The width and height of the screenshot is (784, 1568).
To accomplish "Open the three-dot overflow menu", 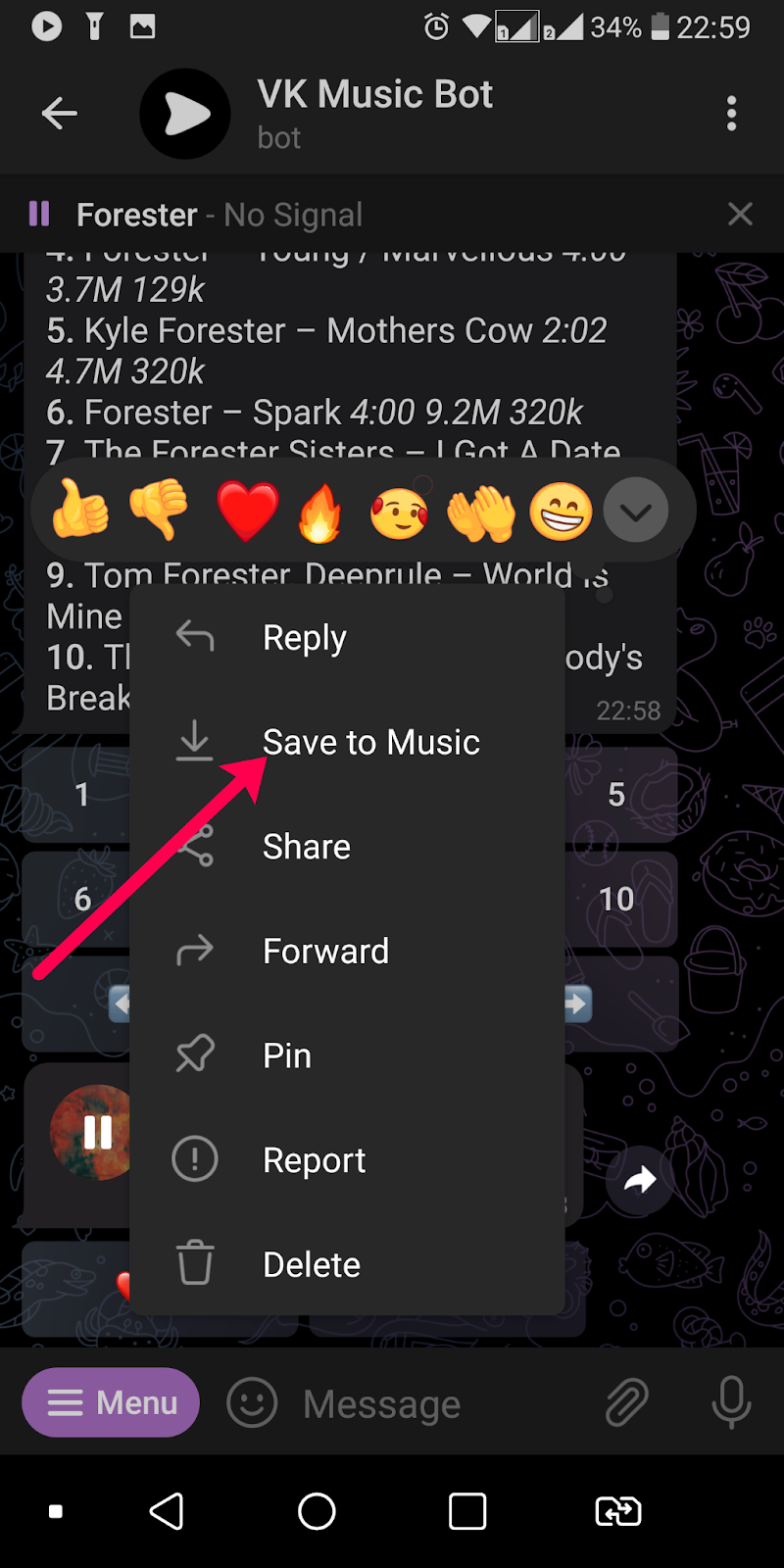I will 731,114.
